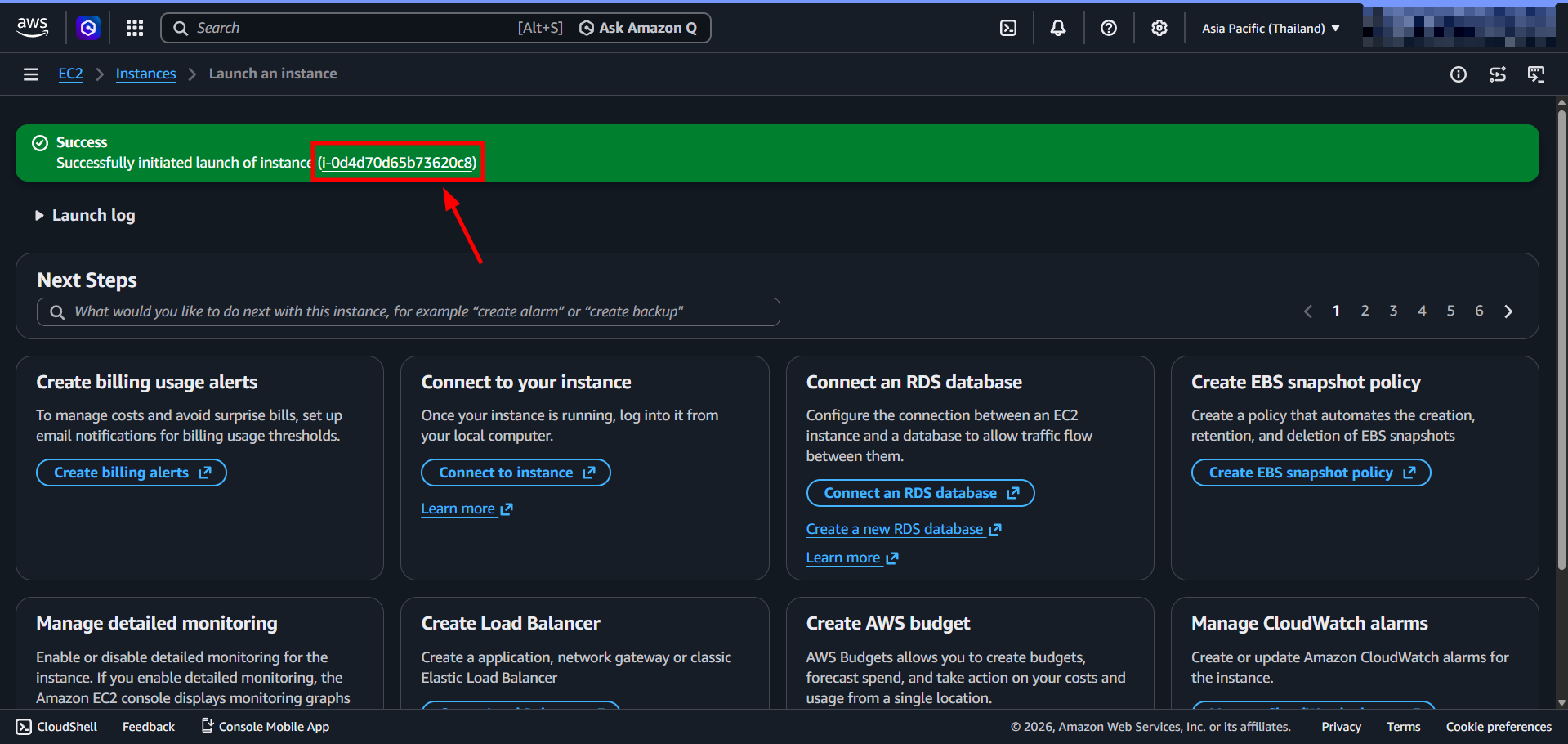Open Learn more under Connect an RDS database
The height and width of the screenshot is (744, 1568).
[852, 558]
